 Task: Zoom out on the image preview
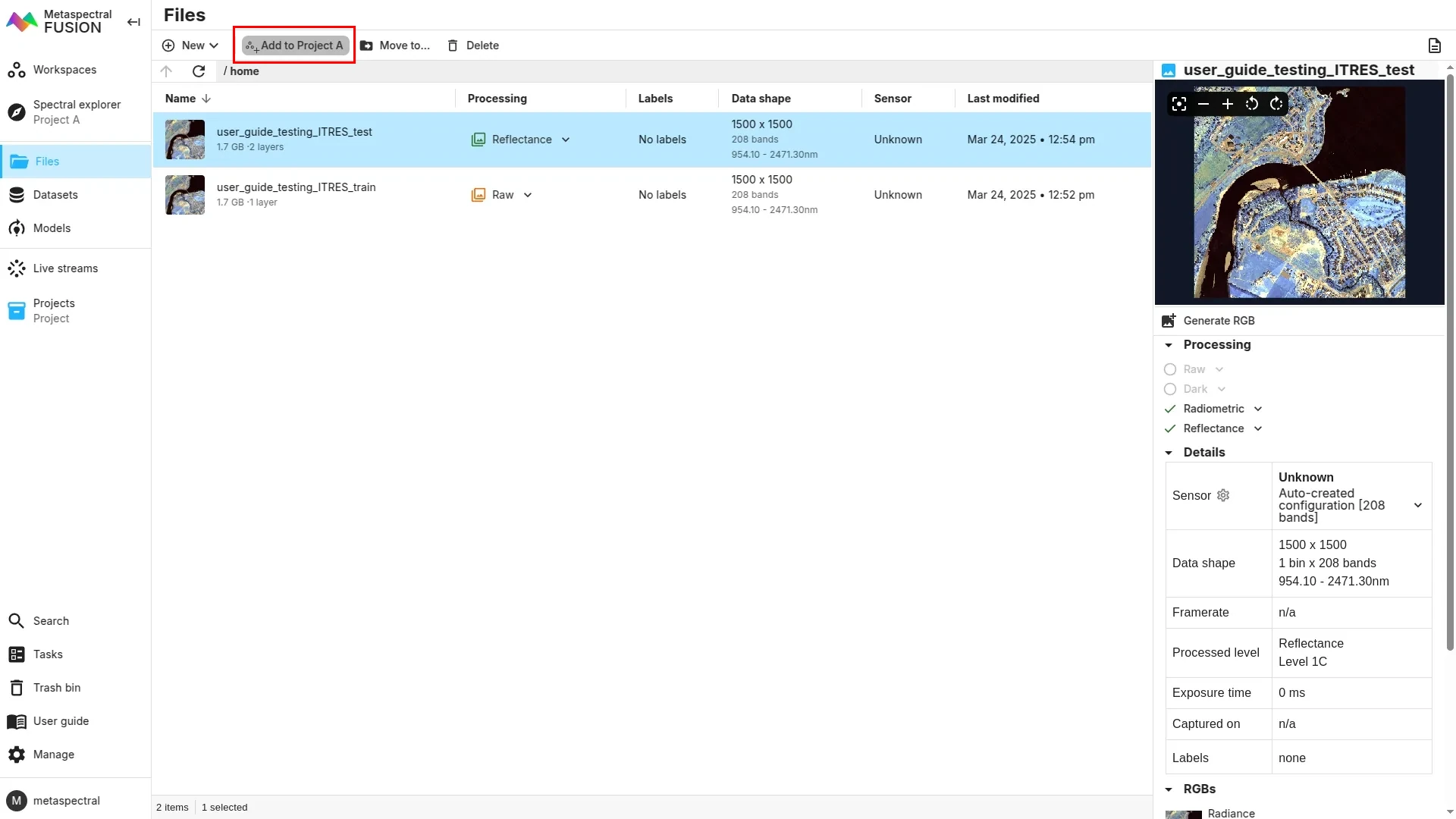(1203, 104)
